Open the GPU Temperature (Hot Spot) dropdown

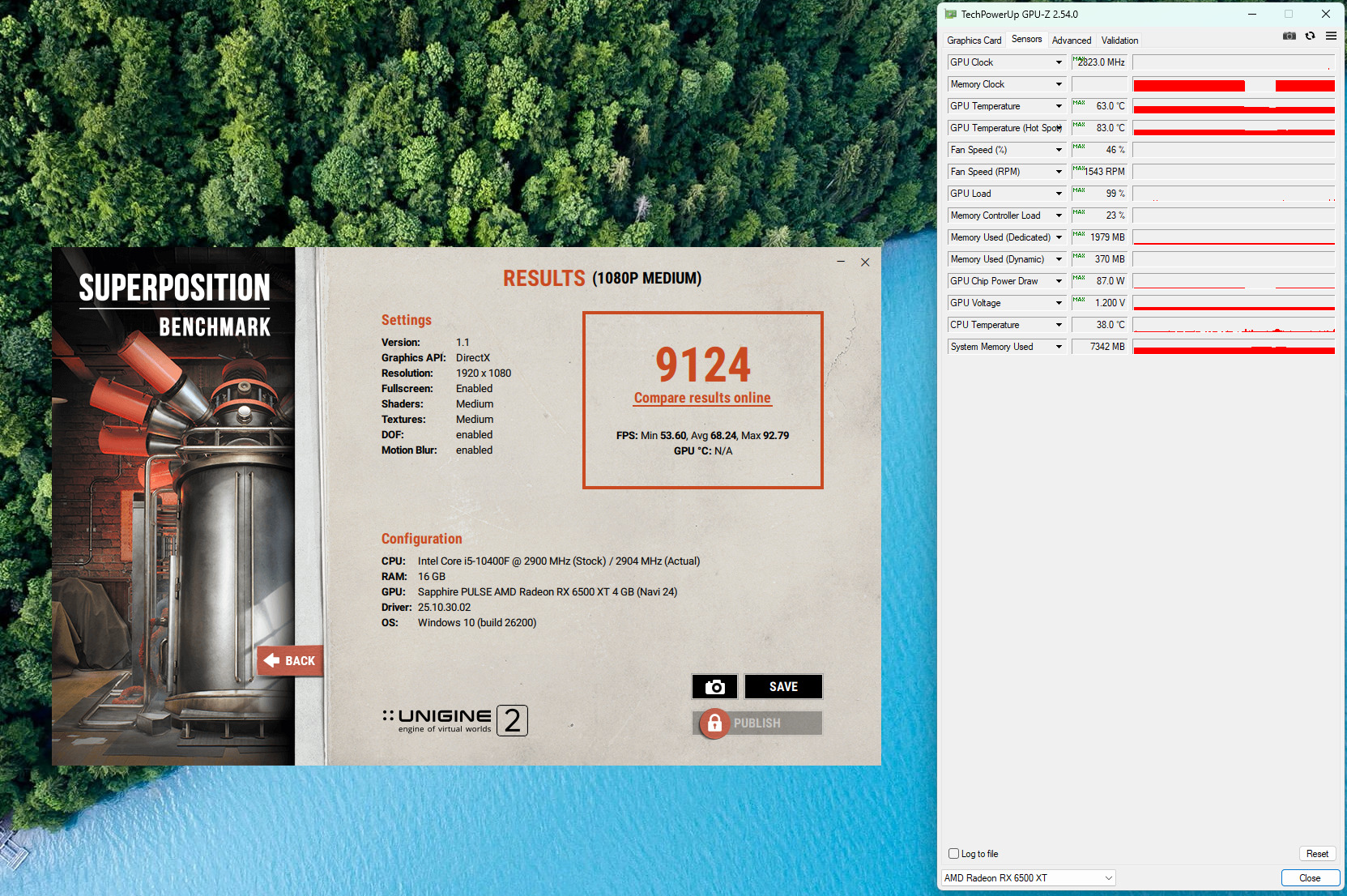1059,128
